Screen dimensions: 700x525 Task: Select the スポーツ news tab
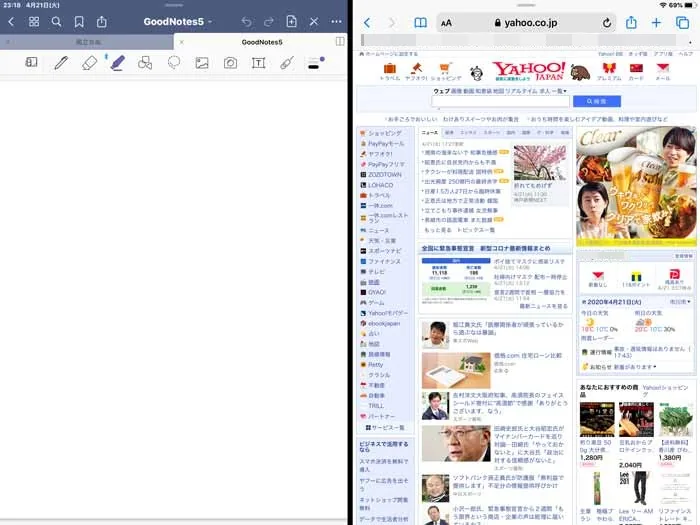(x=491, y=133)
